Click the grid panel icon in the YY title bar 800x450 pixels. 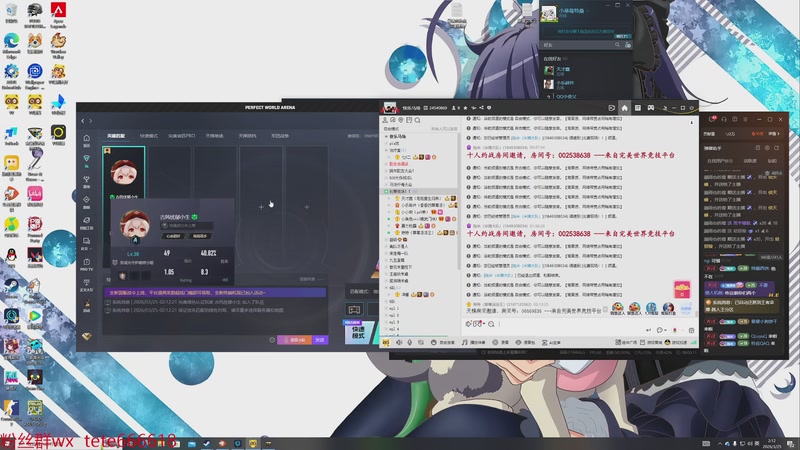pyautogui.click(x=638, y=108)
